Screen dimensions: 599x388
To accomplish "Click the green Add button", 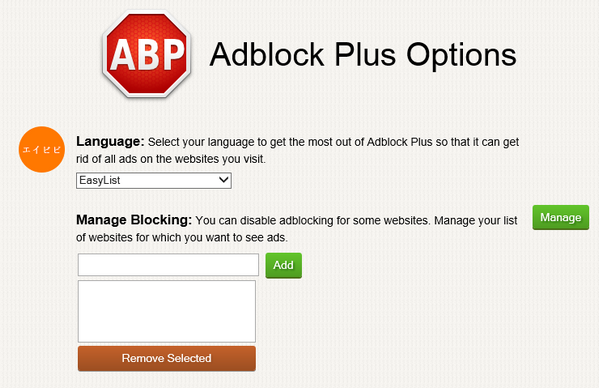I will point(283,265).
